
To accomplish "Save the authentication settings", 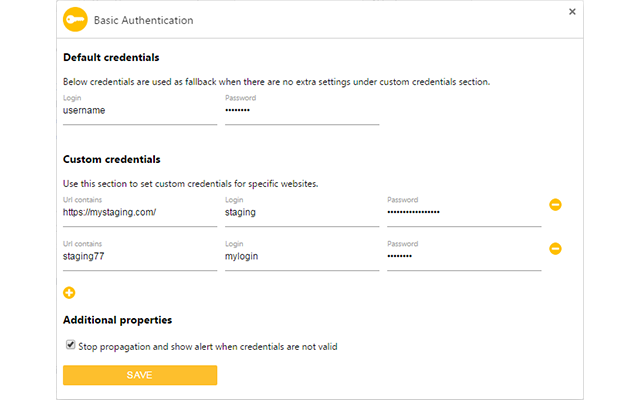I will coord(140,375).
